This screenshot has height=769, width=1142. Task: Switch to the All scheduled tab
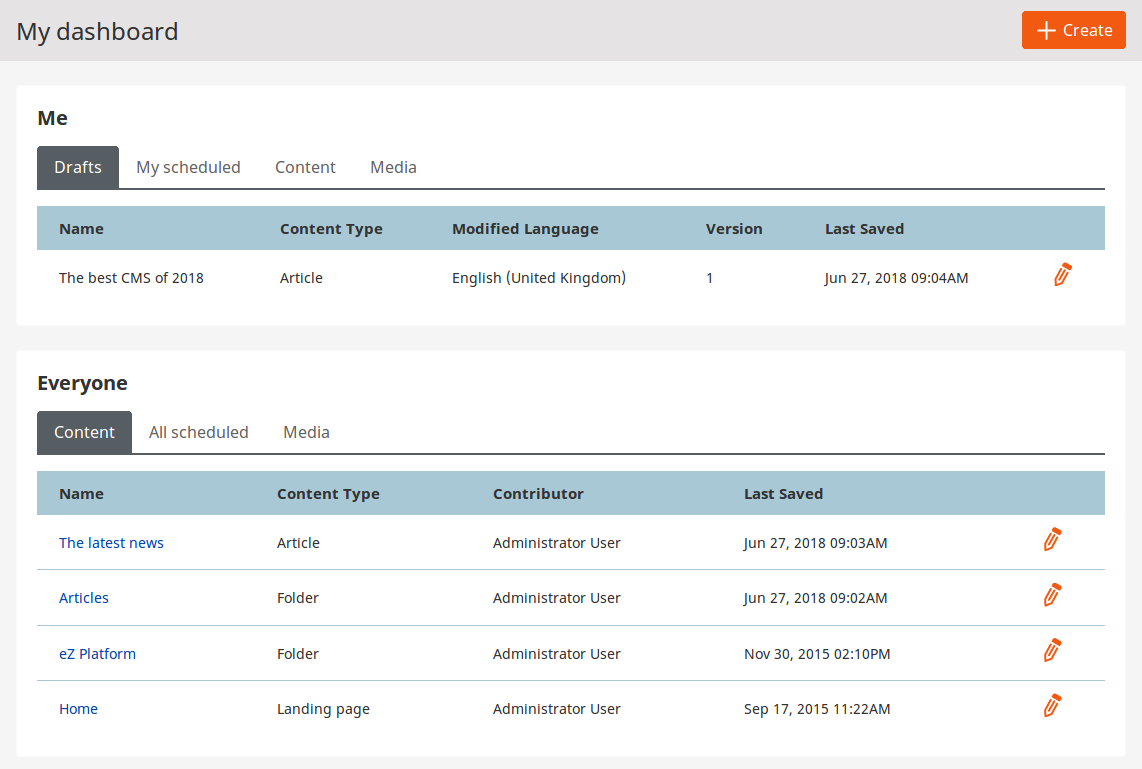click(x=199, y=433)
